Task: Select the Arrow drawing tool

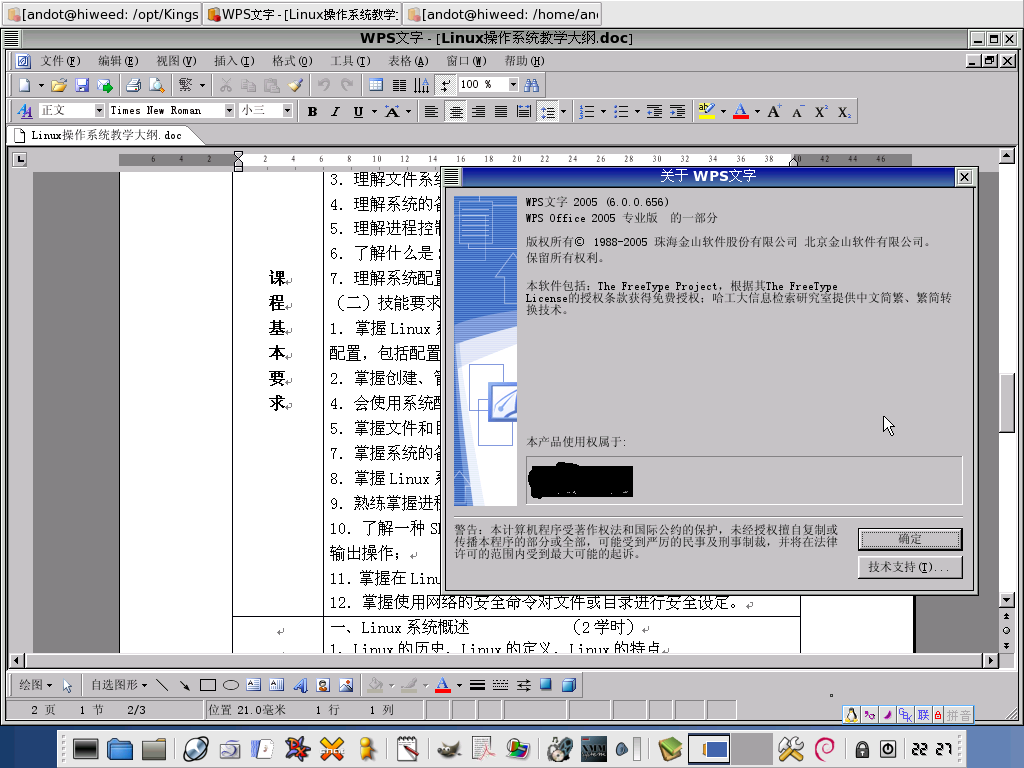Action: coord(185,685)
